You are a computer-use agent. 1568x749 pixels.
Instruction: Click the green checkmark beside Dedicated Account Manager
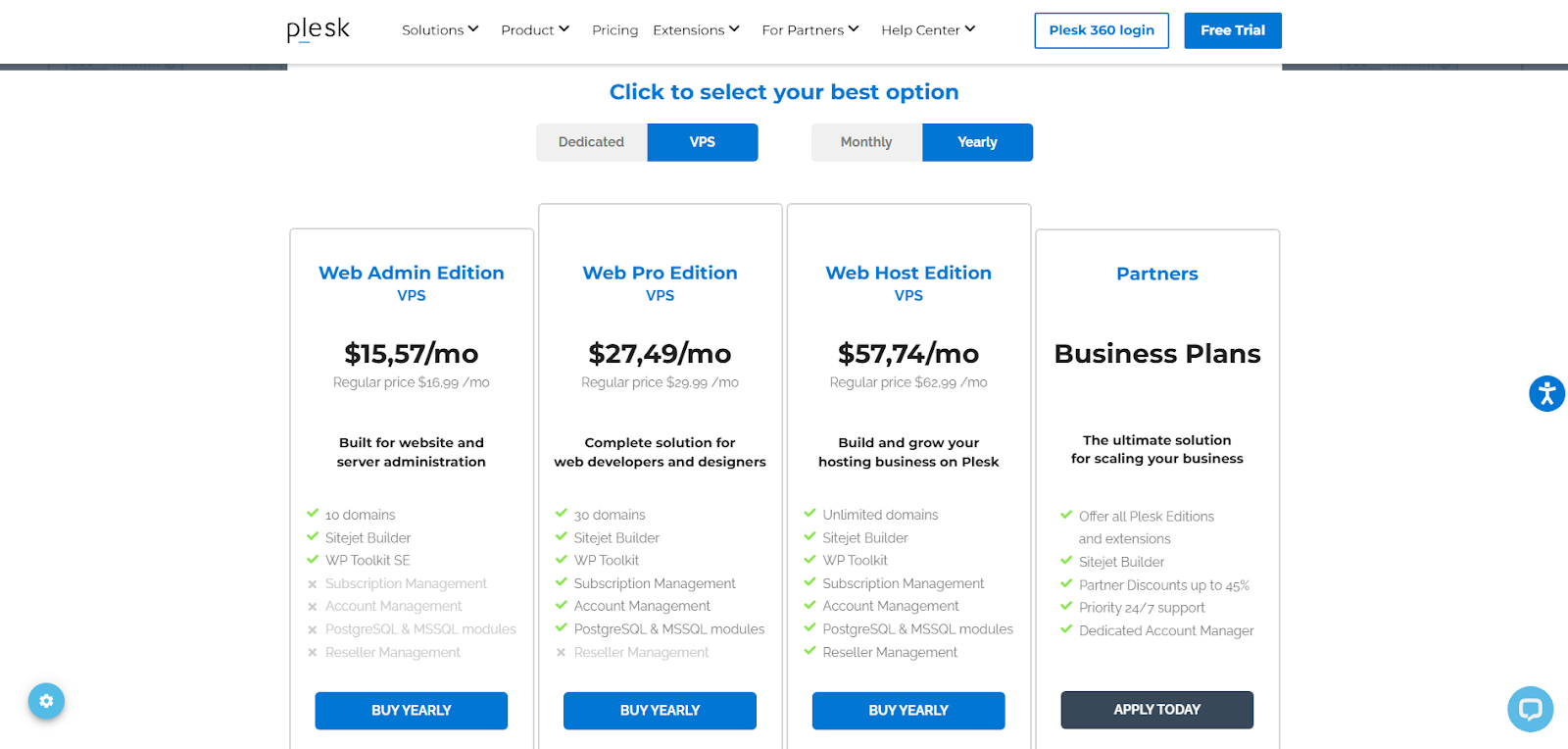coord(1066,630)
